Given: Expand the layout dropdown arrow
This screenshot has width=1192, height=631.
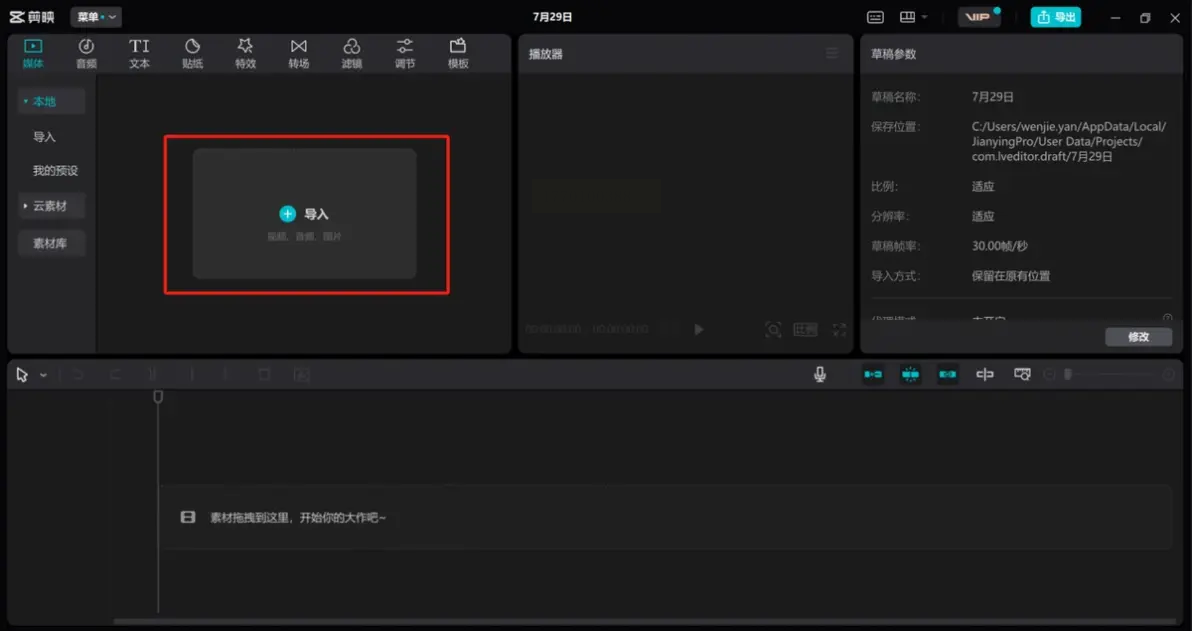Looking at the screenshot, I should pyautogui.click(x=924, y=17).
